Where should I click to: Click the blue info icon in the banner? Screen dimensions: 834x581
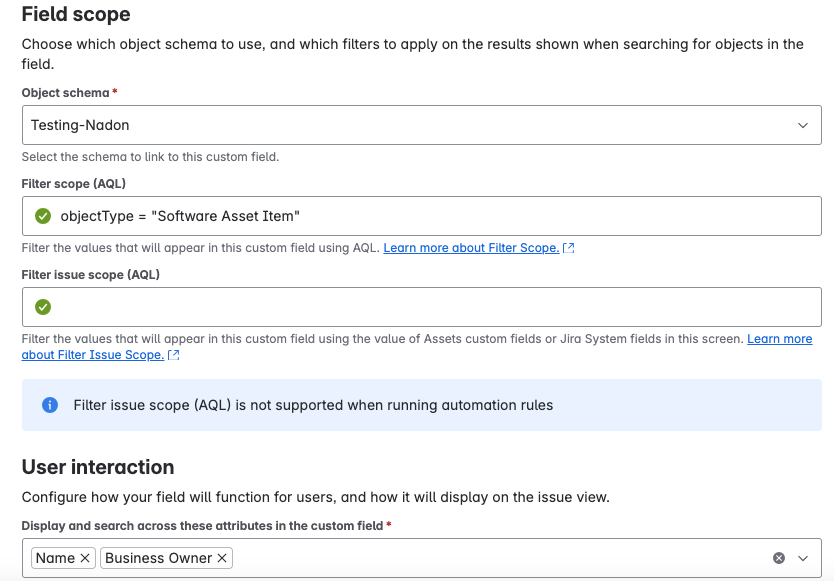(46, 404)
